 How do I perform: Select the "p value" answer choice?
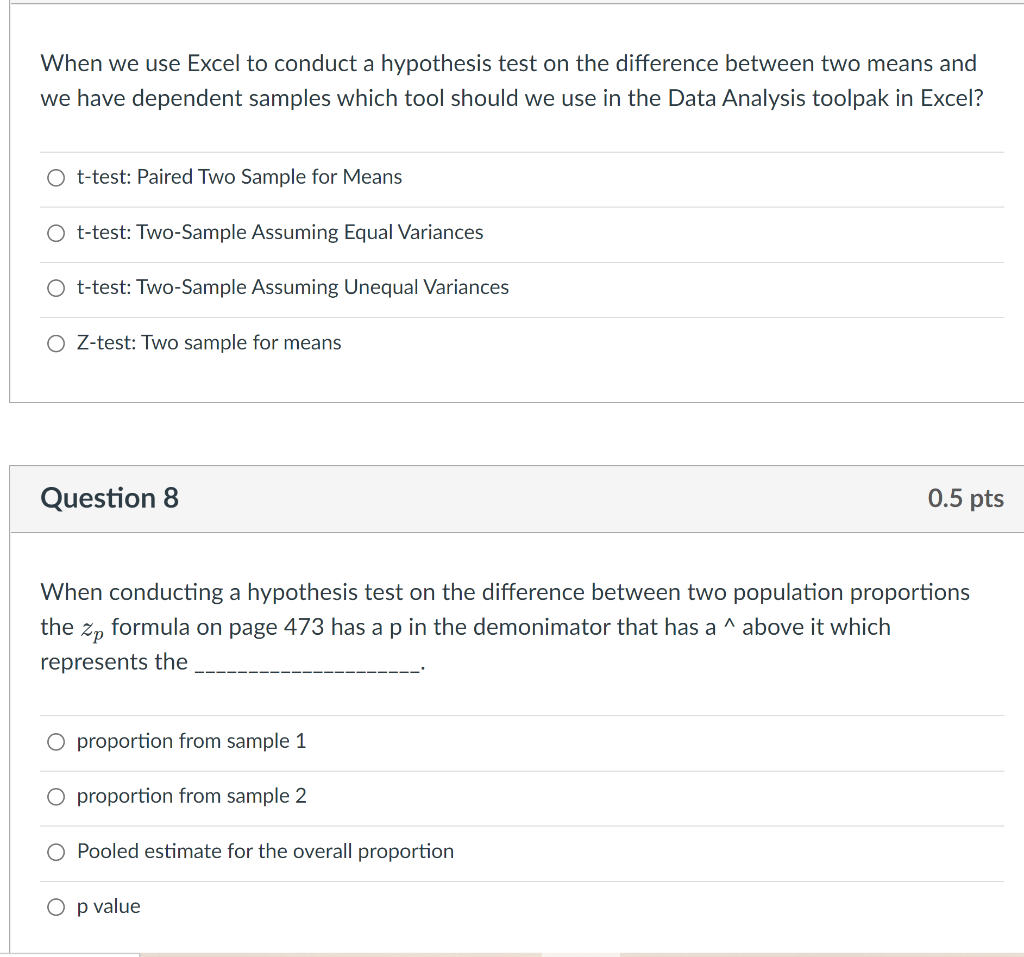(56, 906)
